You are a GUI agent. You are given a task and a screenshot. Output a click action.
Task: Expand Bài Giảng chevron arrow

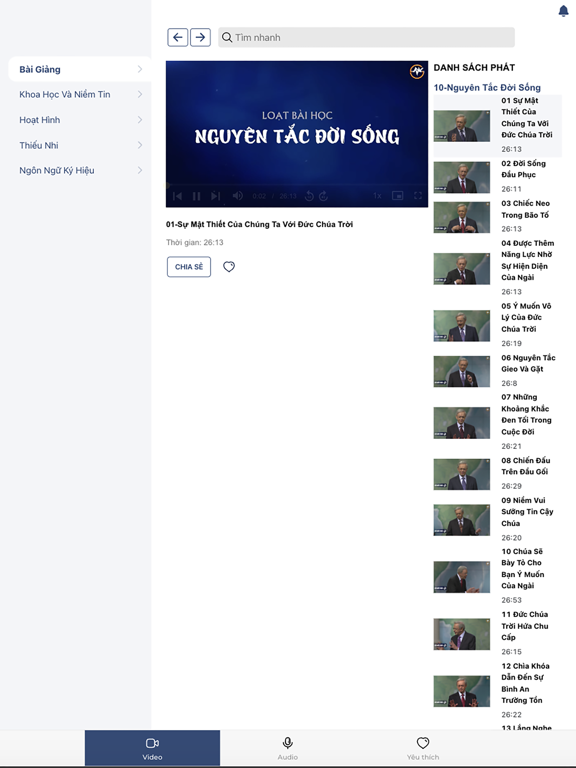coord(140,69)
